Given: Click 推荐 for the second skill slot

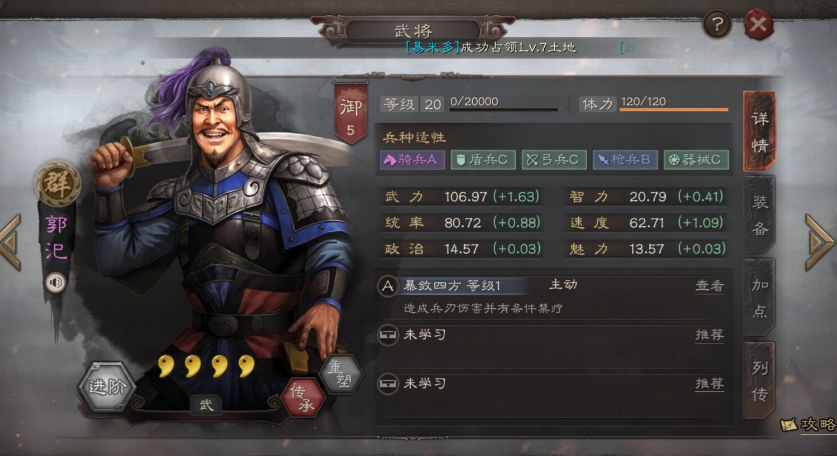Looking at the screenshot, I should (x=709, y=335).
